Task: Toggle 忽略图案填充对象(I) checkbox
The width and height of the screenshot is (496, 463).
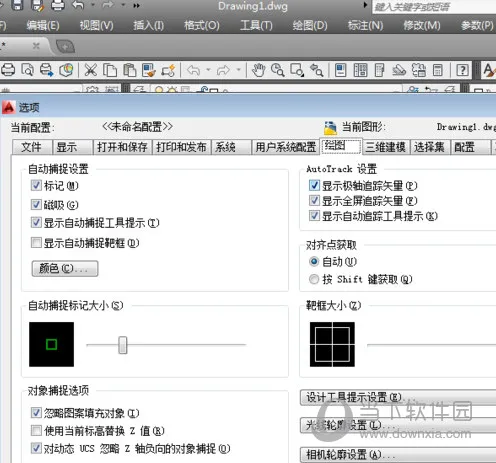Action: click(36, 412)
